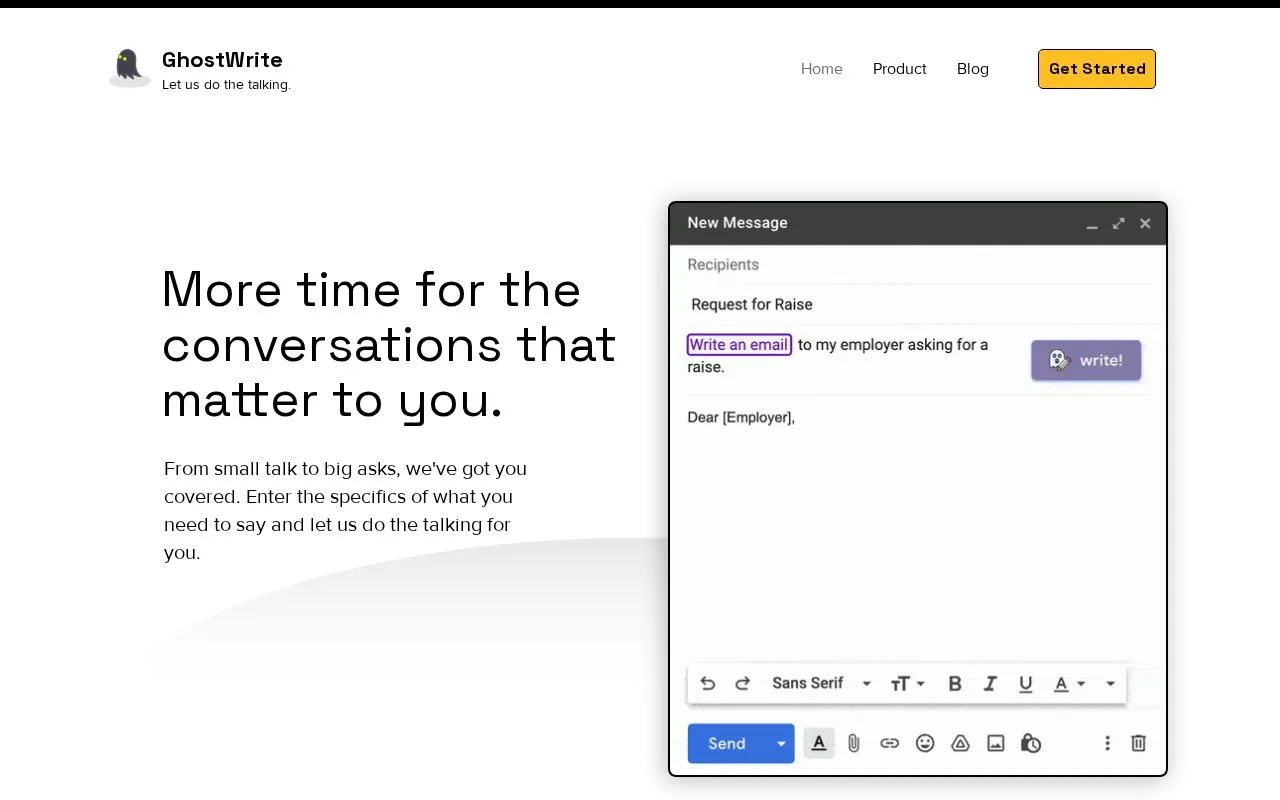The width and height of the screenshot is (1280, 800).
Task: Click the Request for Raise subject field
Action: (x=918, y=304)
